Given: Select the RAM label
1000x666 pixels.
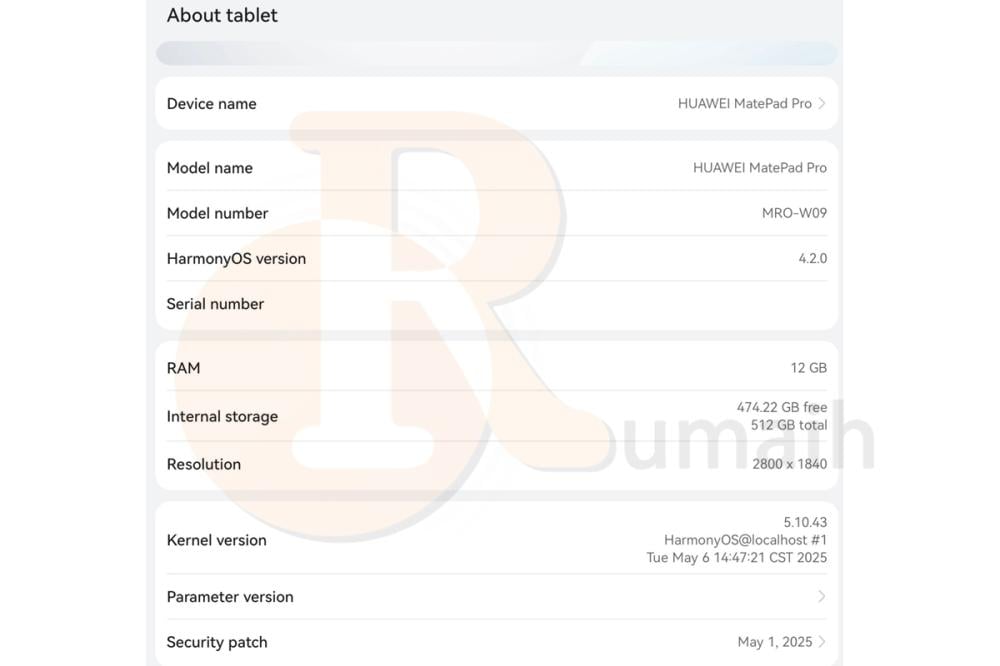Looking at the screenshot, I should click(x=183, y=368).
